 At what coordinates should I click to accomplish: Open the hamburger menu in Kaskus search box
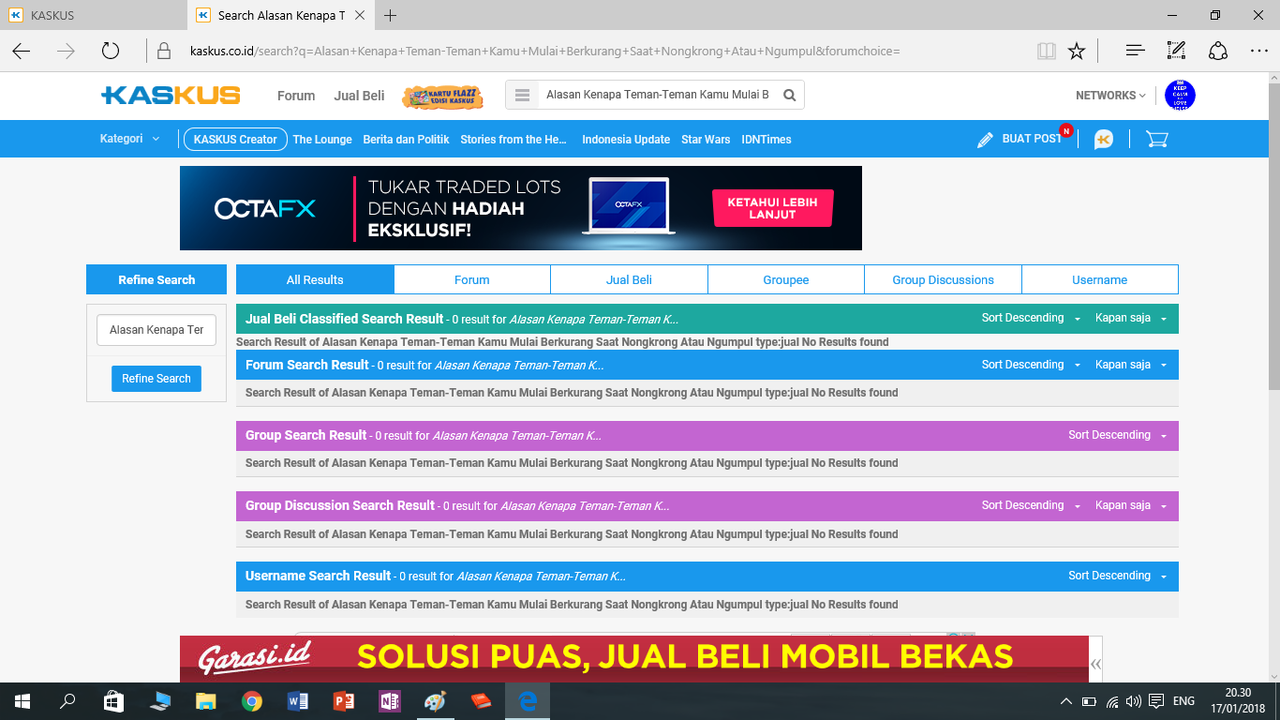(522, 95)
